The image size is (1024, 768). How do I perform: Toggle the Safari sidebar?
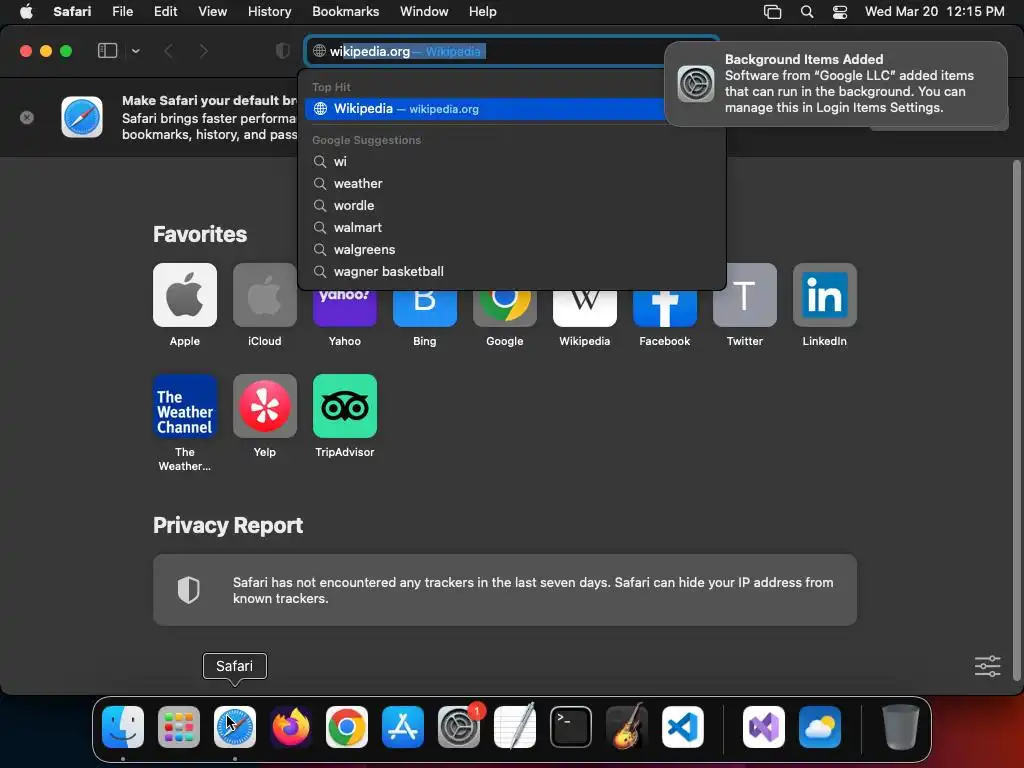107,51
